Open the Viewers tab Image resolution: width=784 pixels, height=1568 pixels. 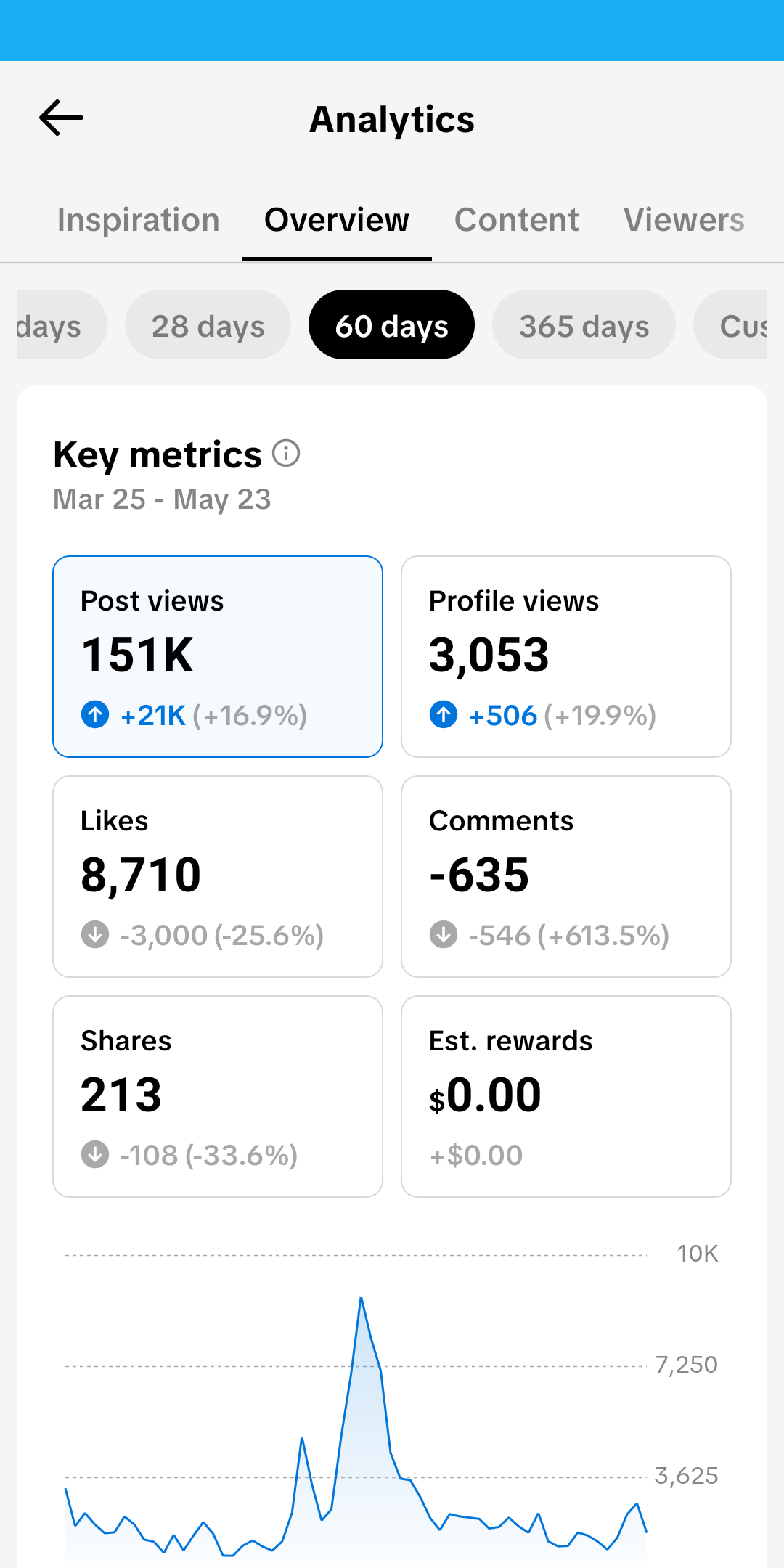tap(684, 220)
